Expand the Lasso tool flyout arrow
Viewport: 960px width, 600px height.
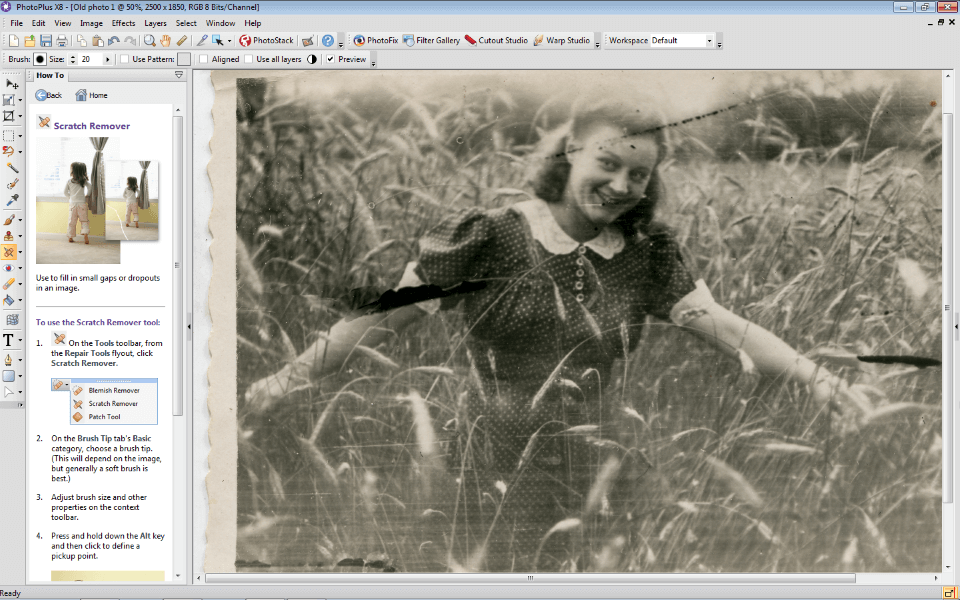tap(20, 152)
